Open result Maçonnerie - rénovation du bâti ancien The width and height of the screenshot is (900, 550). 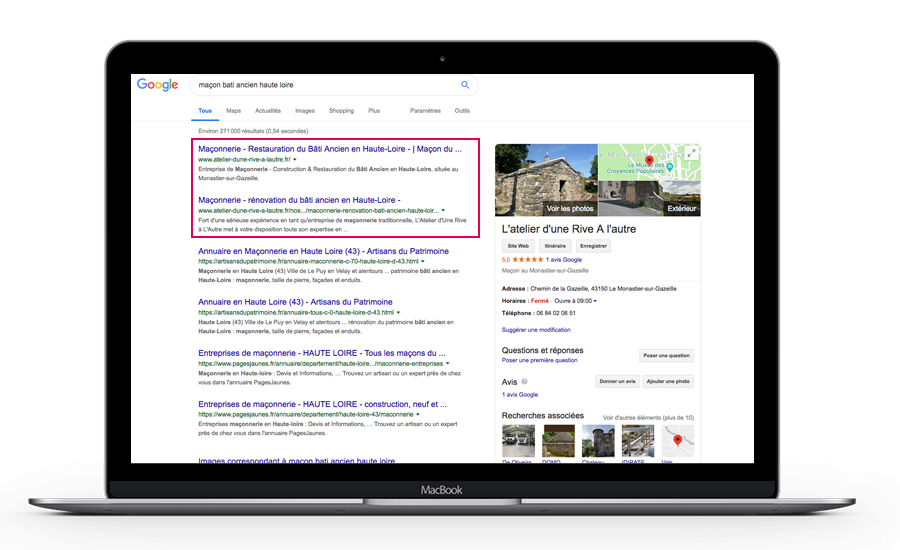299,200
